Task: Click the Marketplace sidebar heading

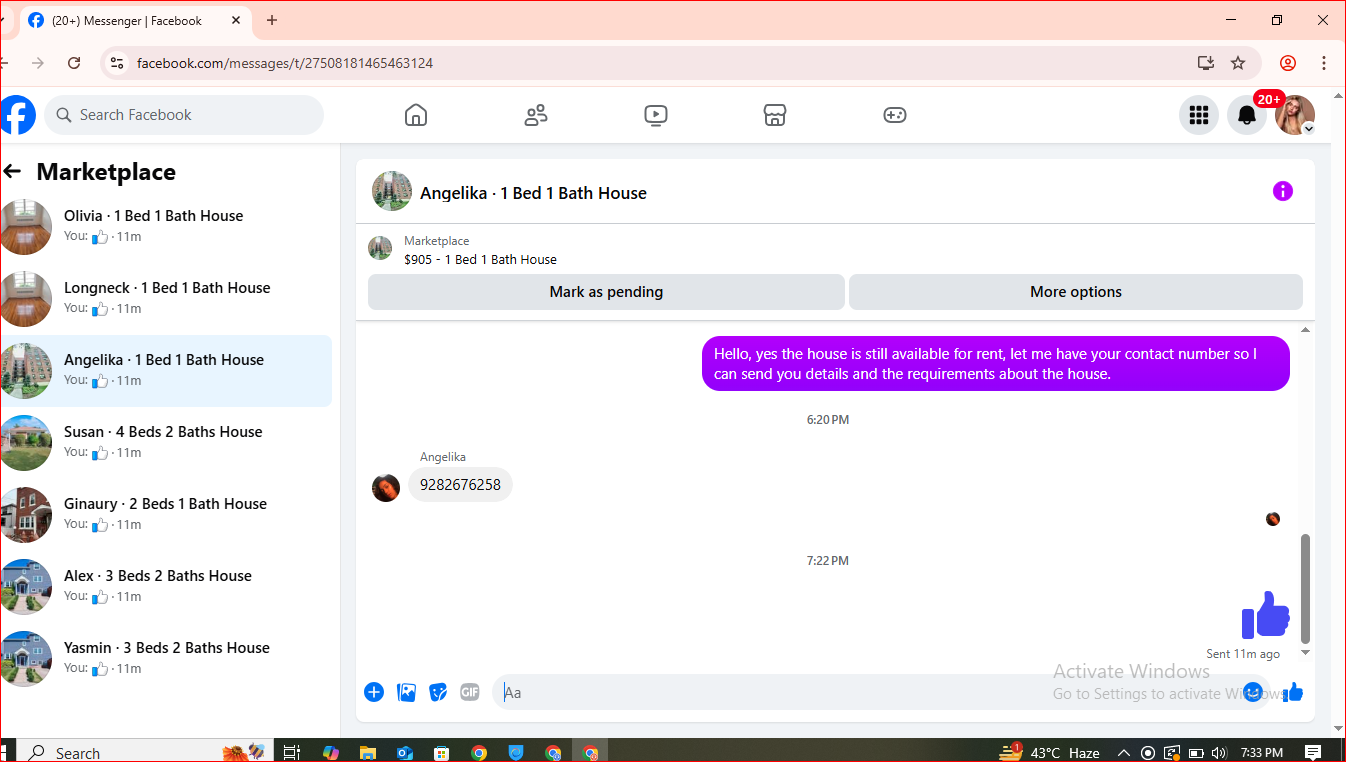Action: point(106,172)
